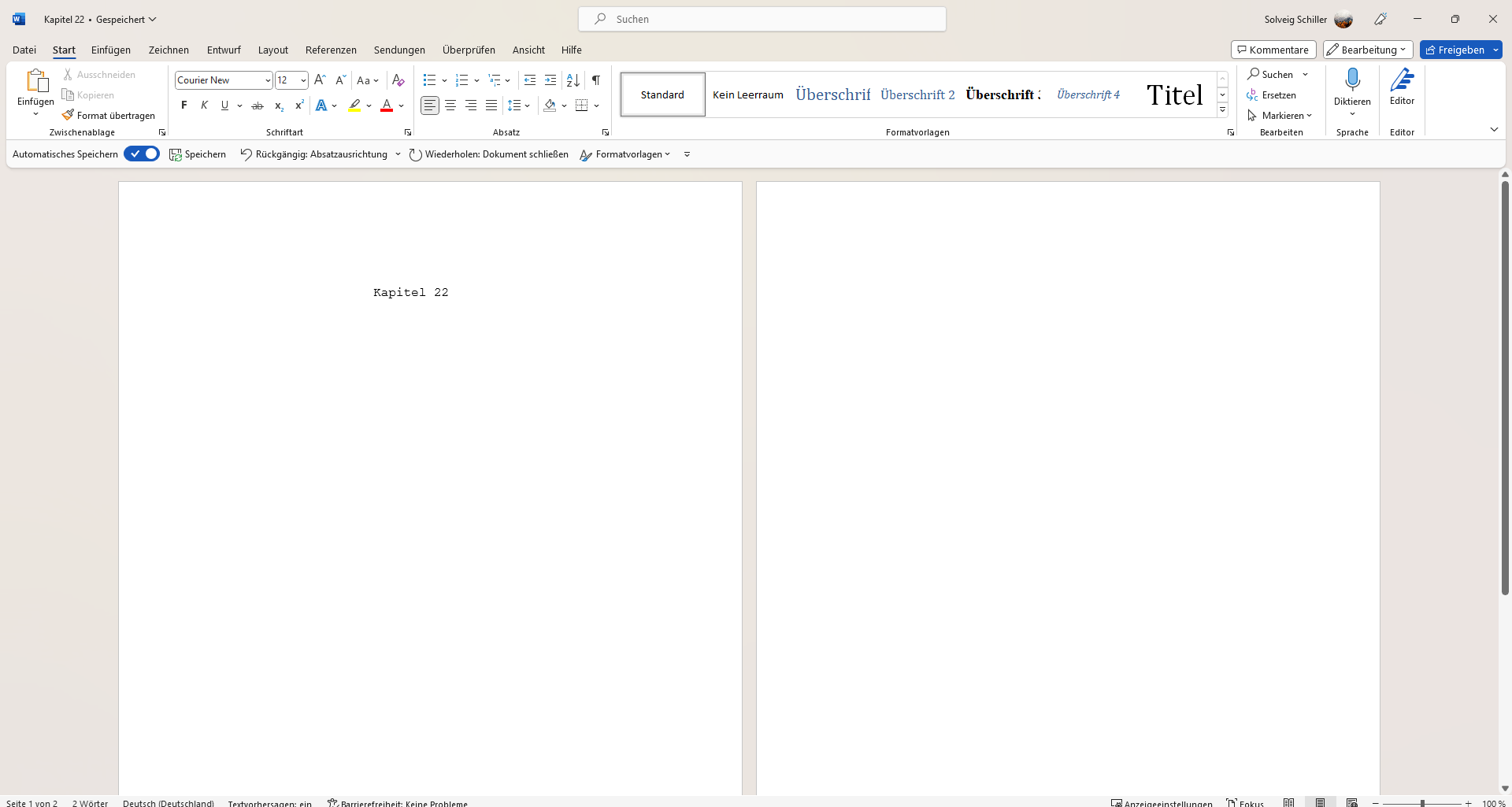Toggle paragraph marks display
Image resolution: width=1512 pixels, height=807 pixels.
click(596, 80)
